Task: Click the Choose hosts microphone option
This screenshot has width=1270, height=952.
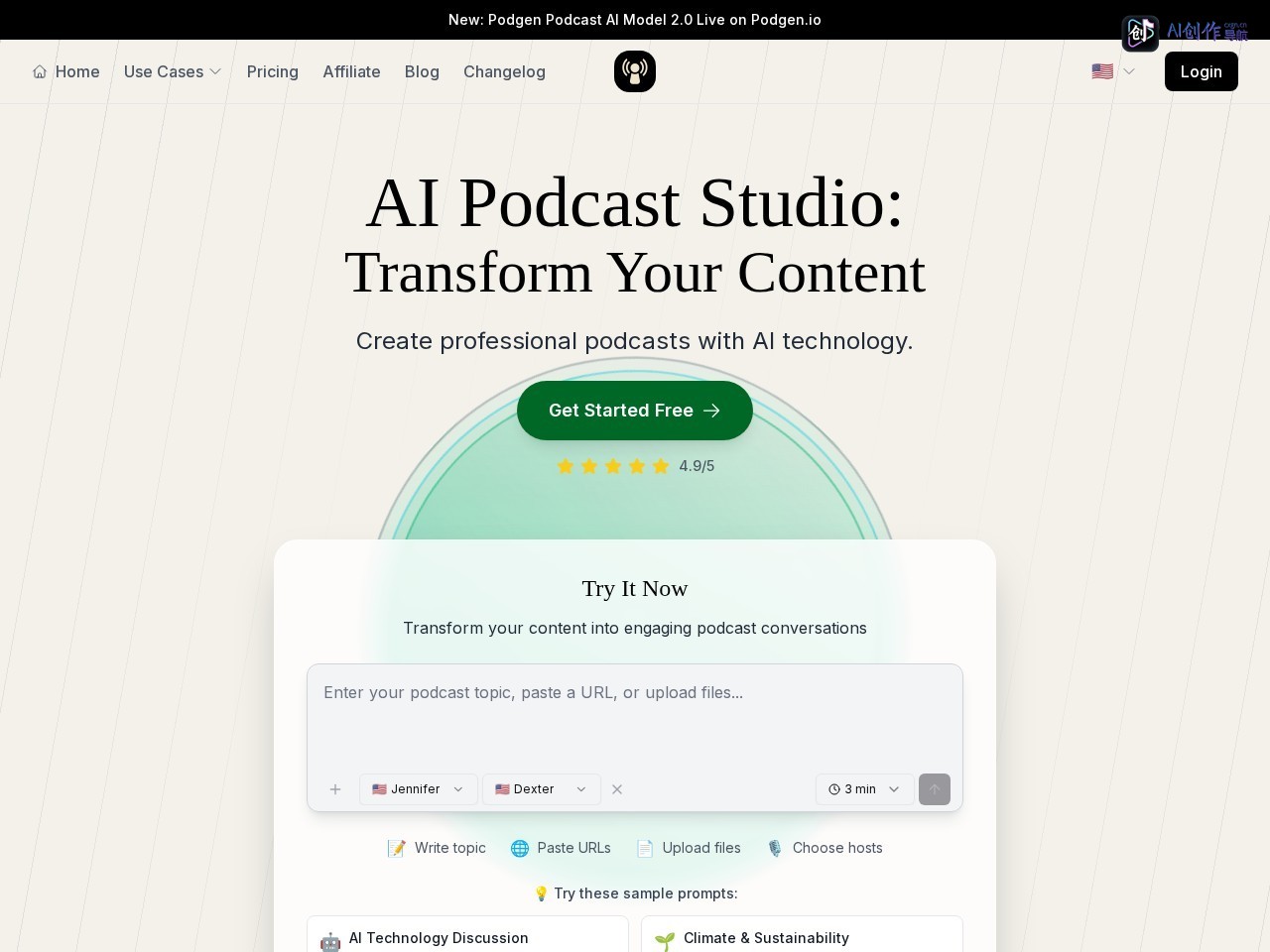Action: tap(825, 848)
